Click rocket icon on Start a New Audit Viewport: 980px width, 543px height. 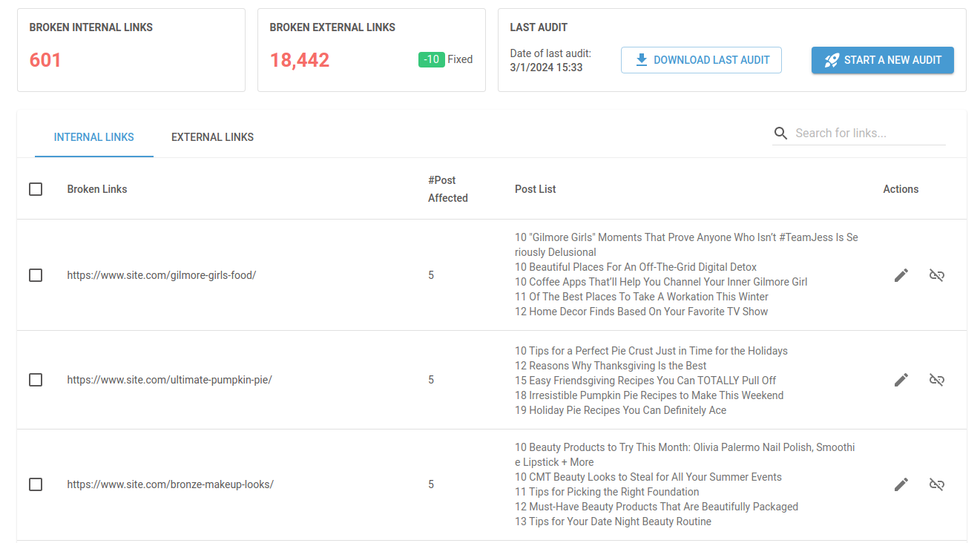tap(831, 60)
